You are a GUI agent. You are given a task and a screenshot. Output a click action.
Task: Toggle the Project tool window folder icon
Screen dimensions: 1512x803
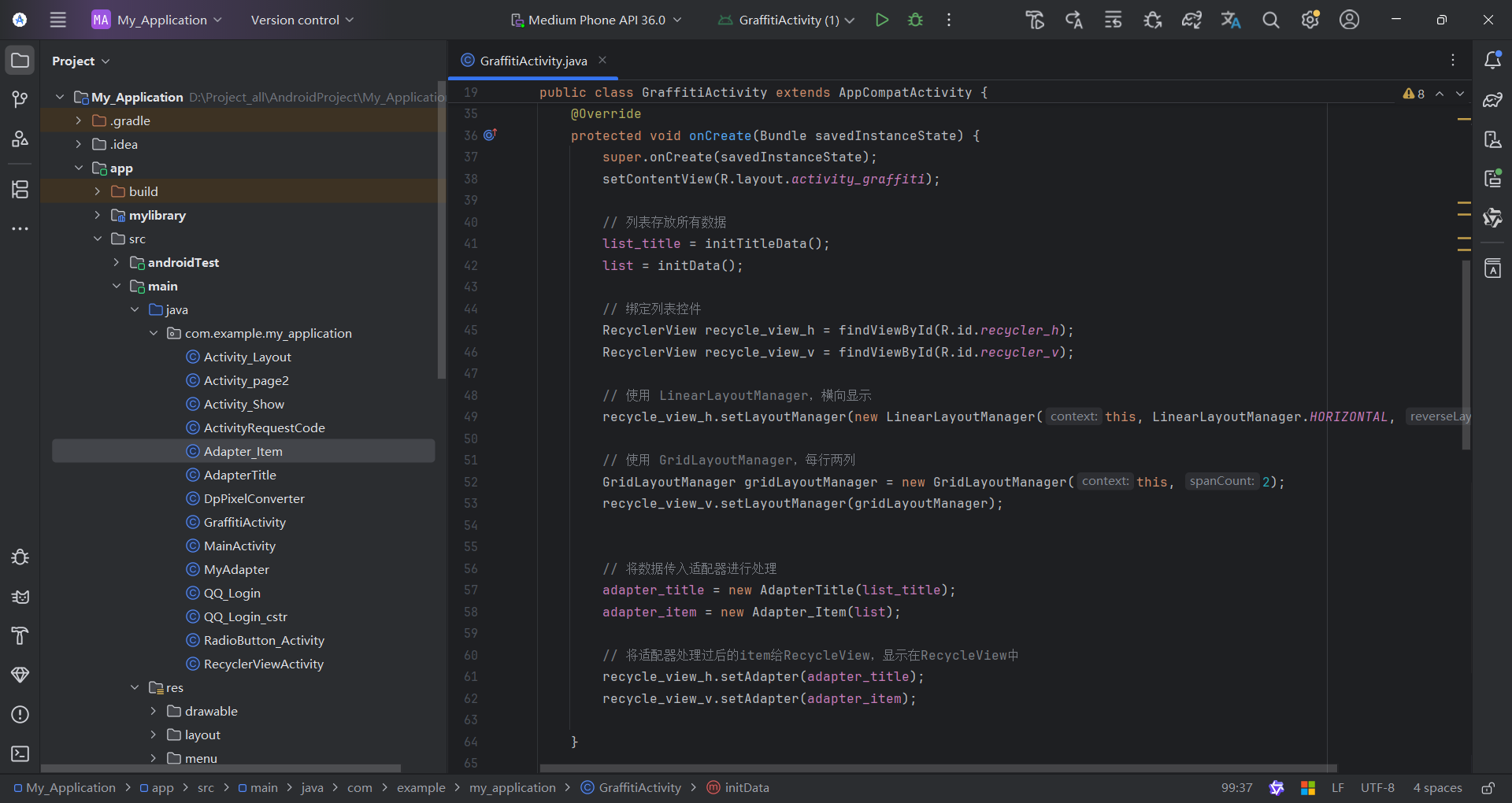(x=20, y=61)
